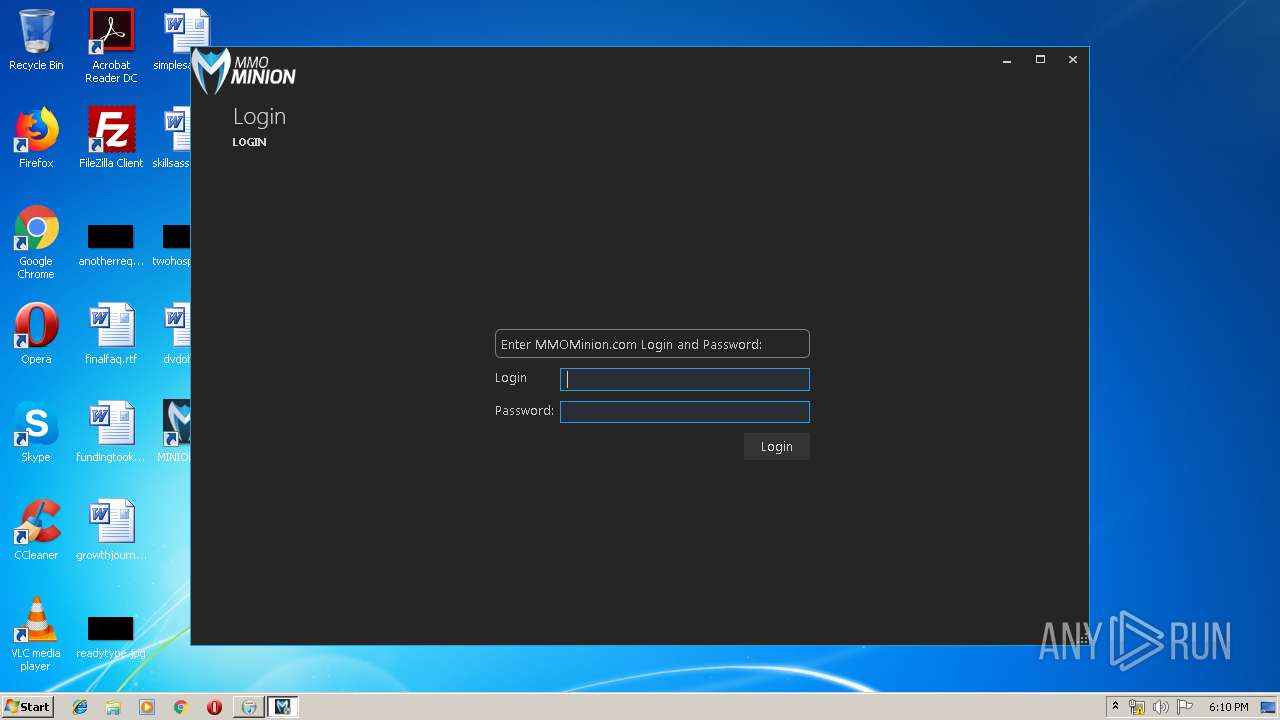Launch Firefox from the desktop
The width and height of the screenshot is (1280, 720).
36,138
